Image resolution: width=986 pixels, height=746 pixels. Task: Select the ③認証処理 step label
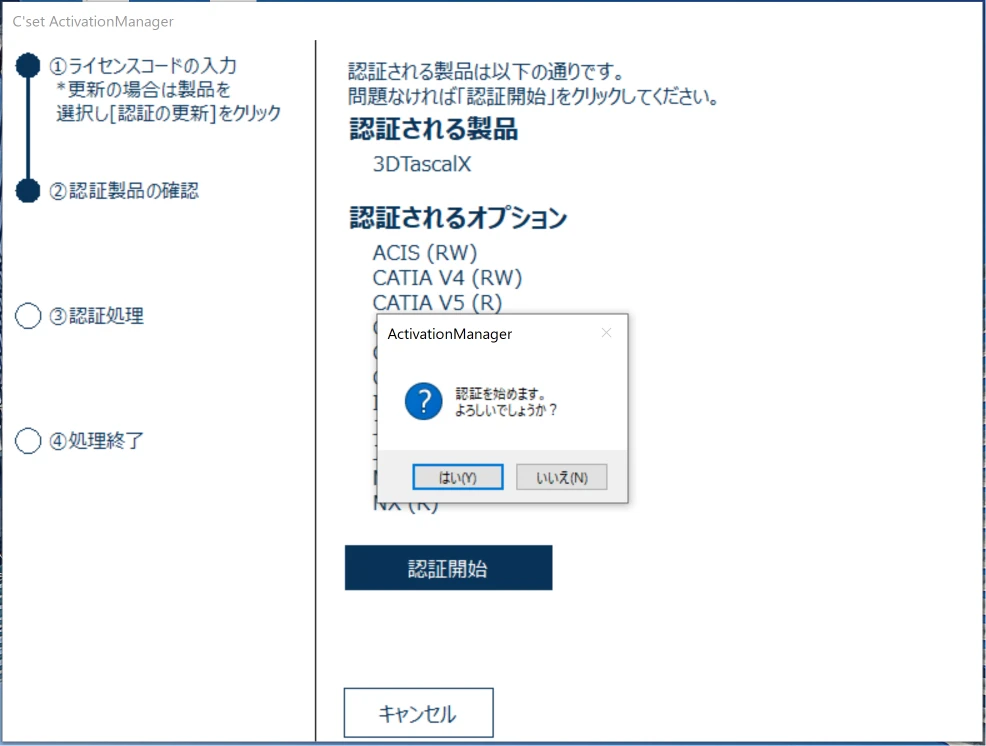(96, 316)
